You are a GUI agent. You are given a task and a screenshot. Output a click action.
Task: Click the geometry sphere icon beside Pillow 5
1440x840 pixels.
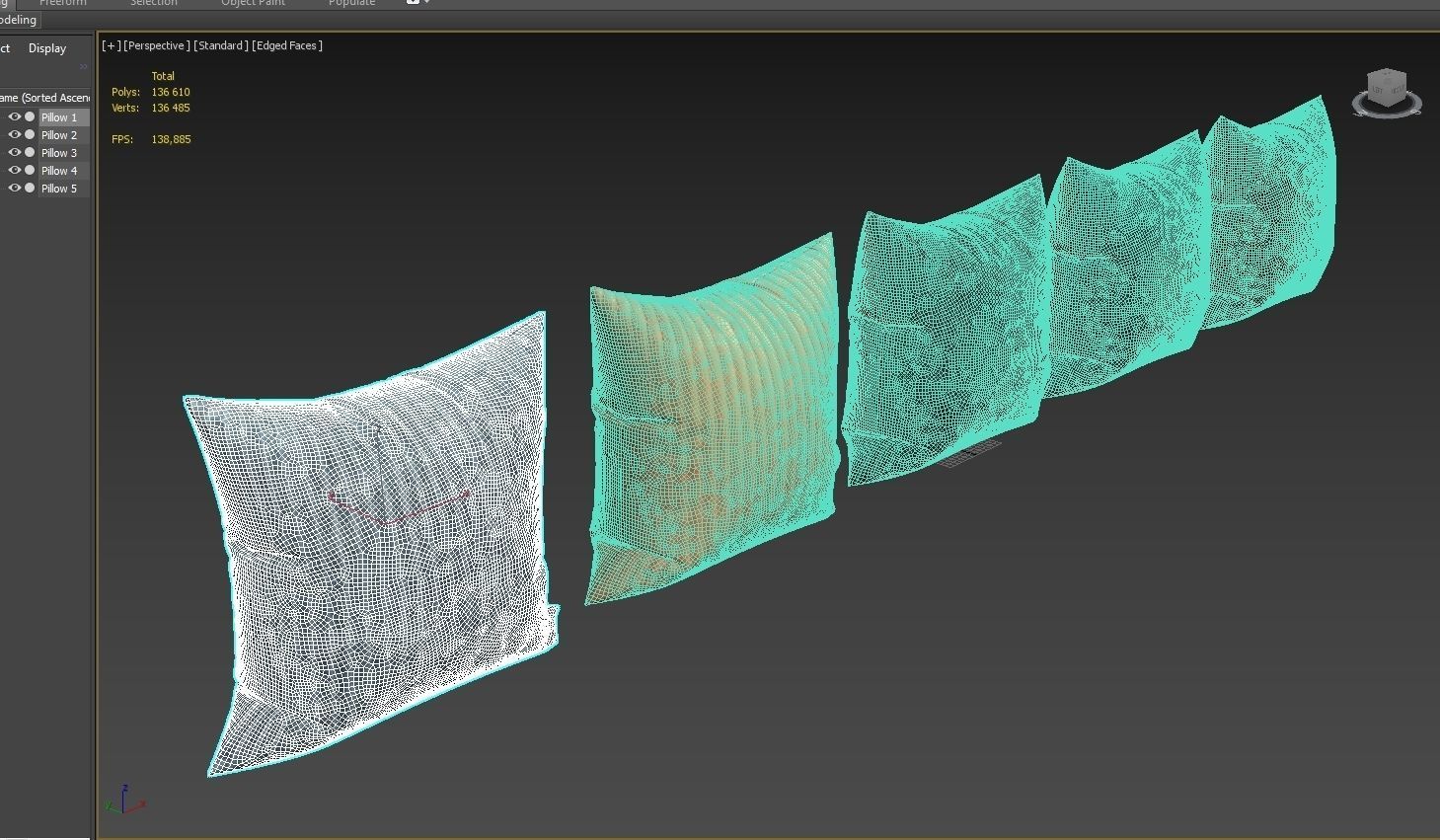click(x=30, y=189)
